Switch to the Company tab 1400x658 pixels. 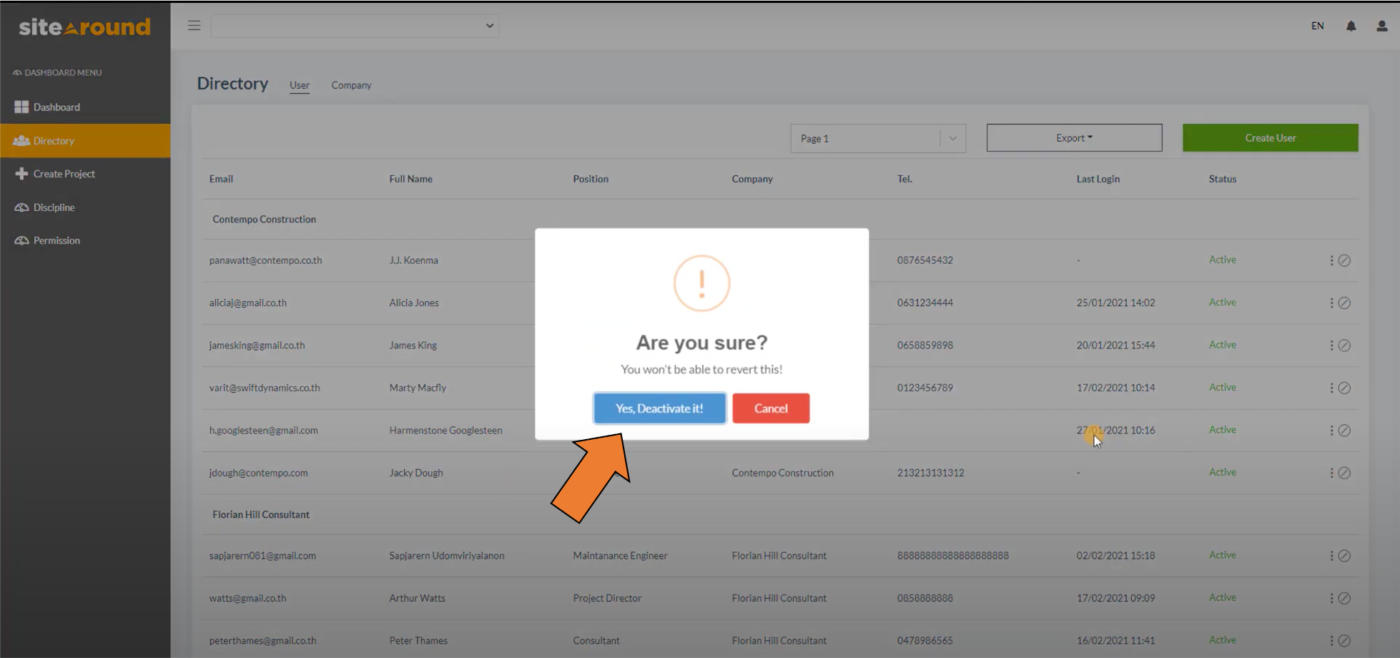coord(351,85)
